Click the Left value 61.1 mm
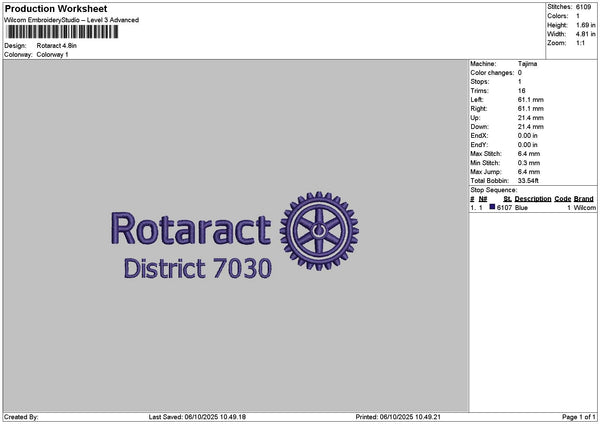600x424 pixels. (x=530, y=100)
